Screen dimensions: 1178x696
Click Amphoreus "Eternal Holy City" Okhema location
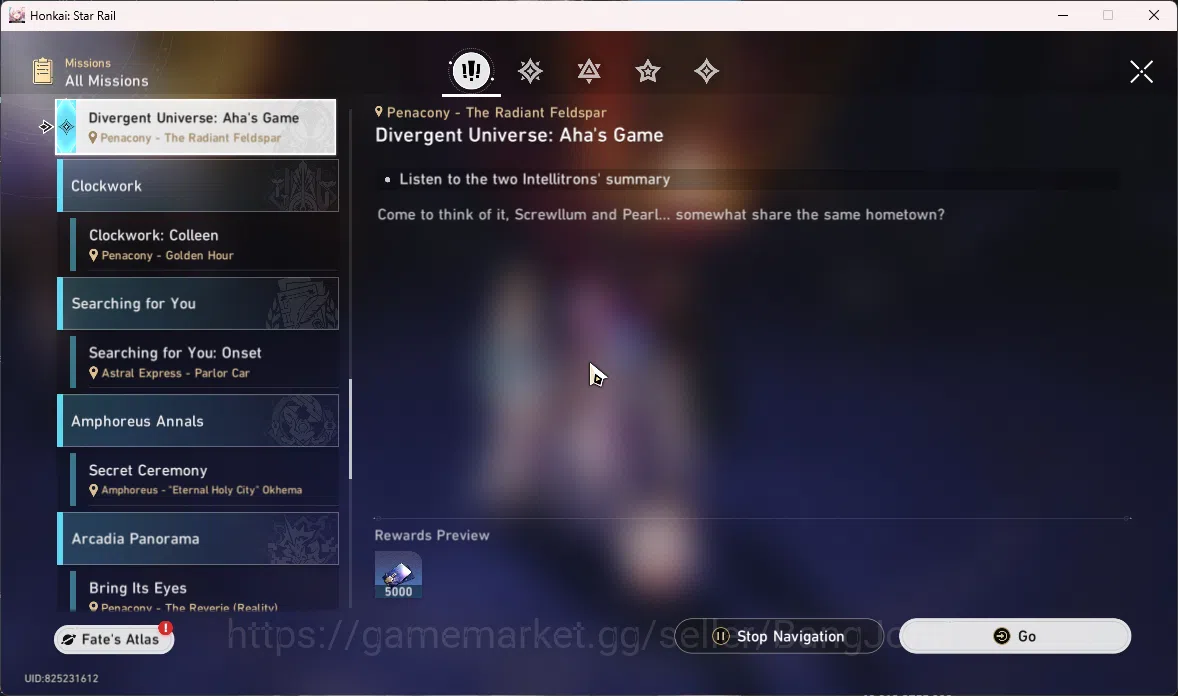(201, 490)
